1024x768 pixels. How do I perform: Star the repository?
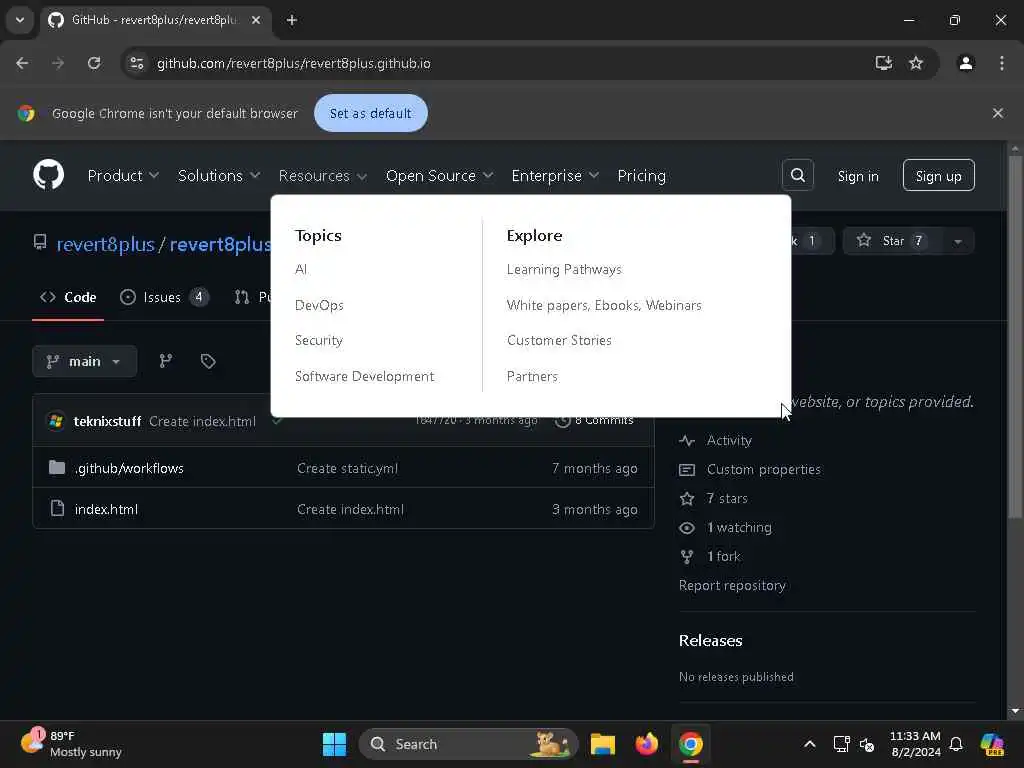point(892,241)
